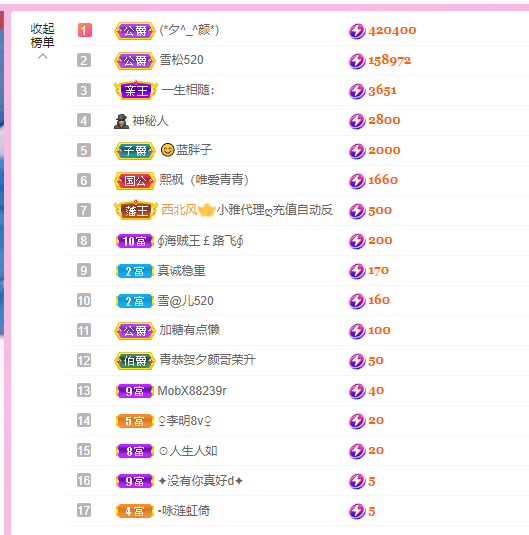Image resolution: width=529 pixels, height=535 pixels.
Task: Click the mysterious person avatar icon
Action: 121,121
